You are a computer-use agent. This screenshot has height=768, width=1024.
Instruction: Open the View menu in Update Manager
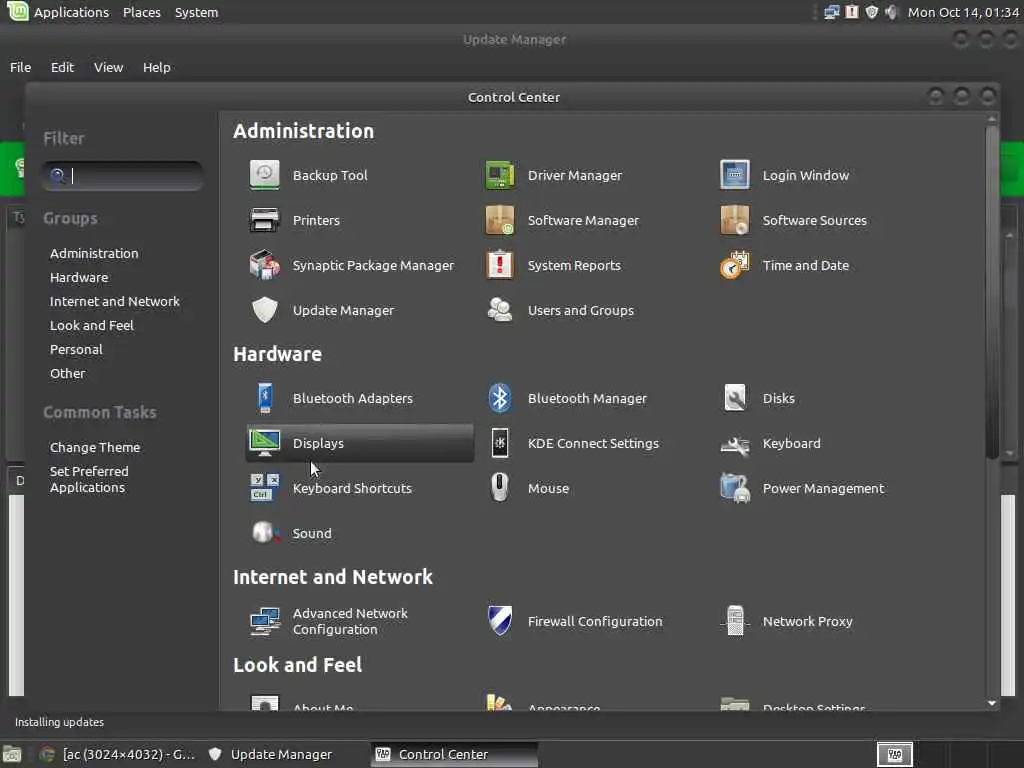pyautogui.click(x=108, y=67)
